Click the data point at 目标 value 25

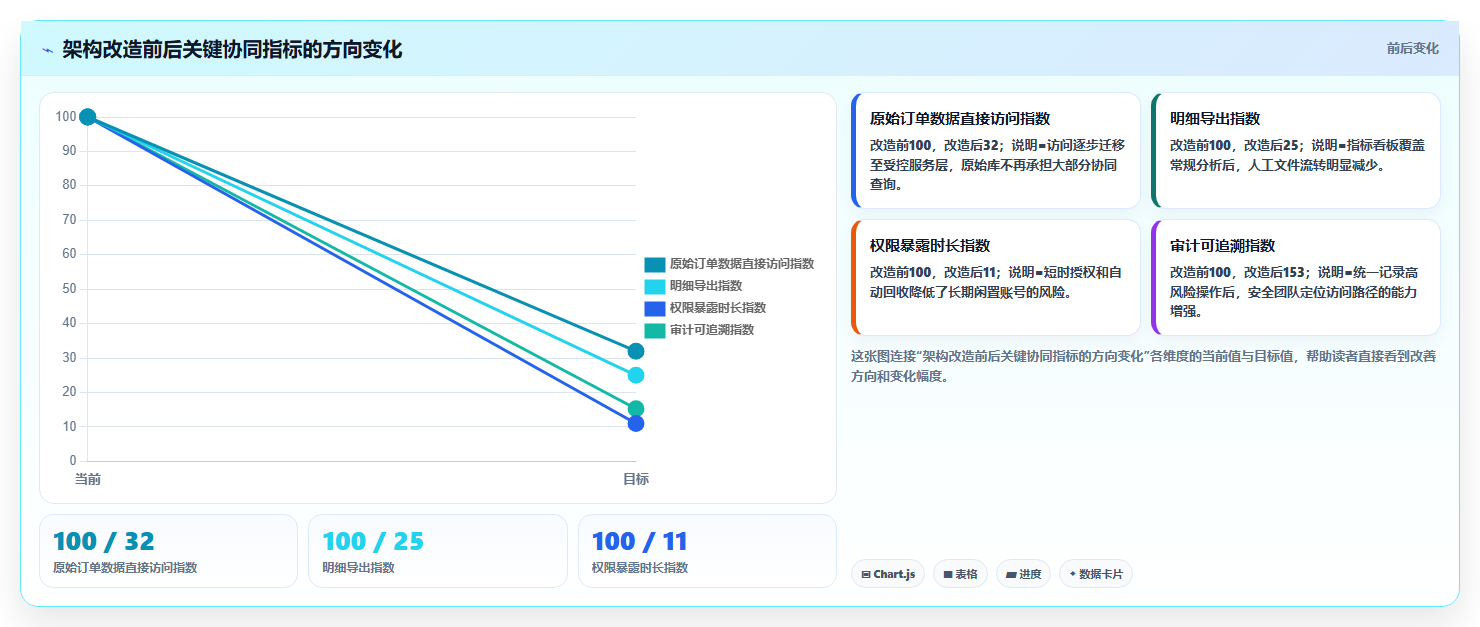[636, 375]
